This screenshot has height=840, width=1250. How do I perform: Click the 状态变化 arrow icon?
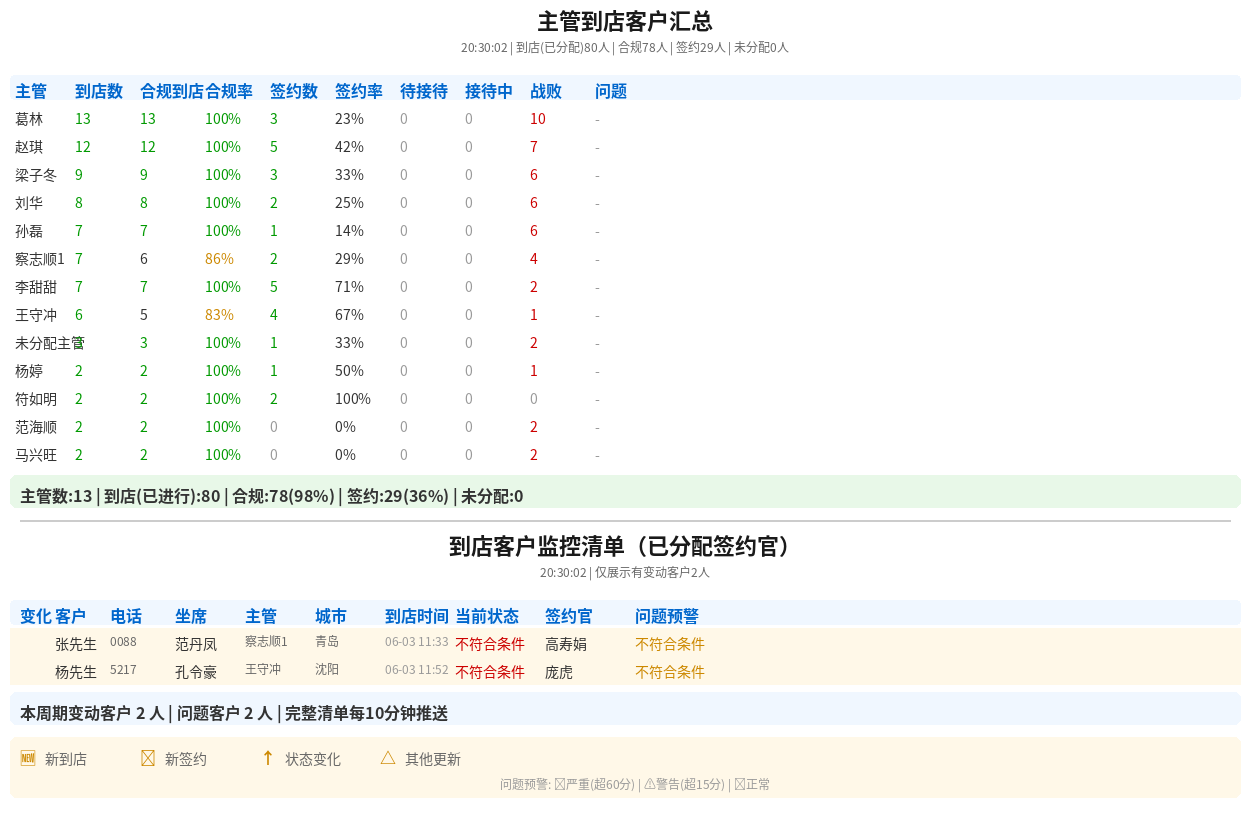[x=268, y=758]
